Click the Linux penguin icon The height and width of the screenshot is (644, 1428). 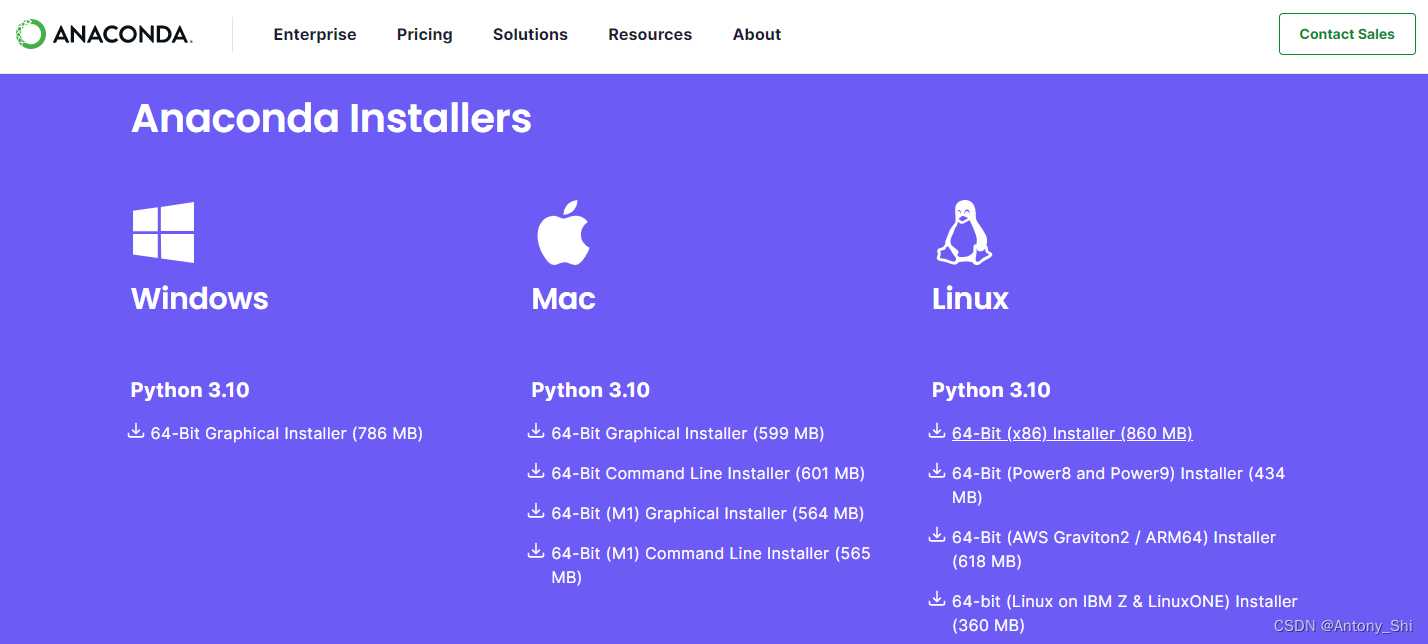point(964,232)
